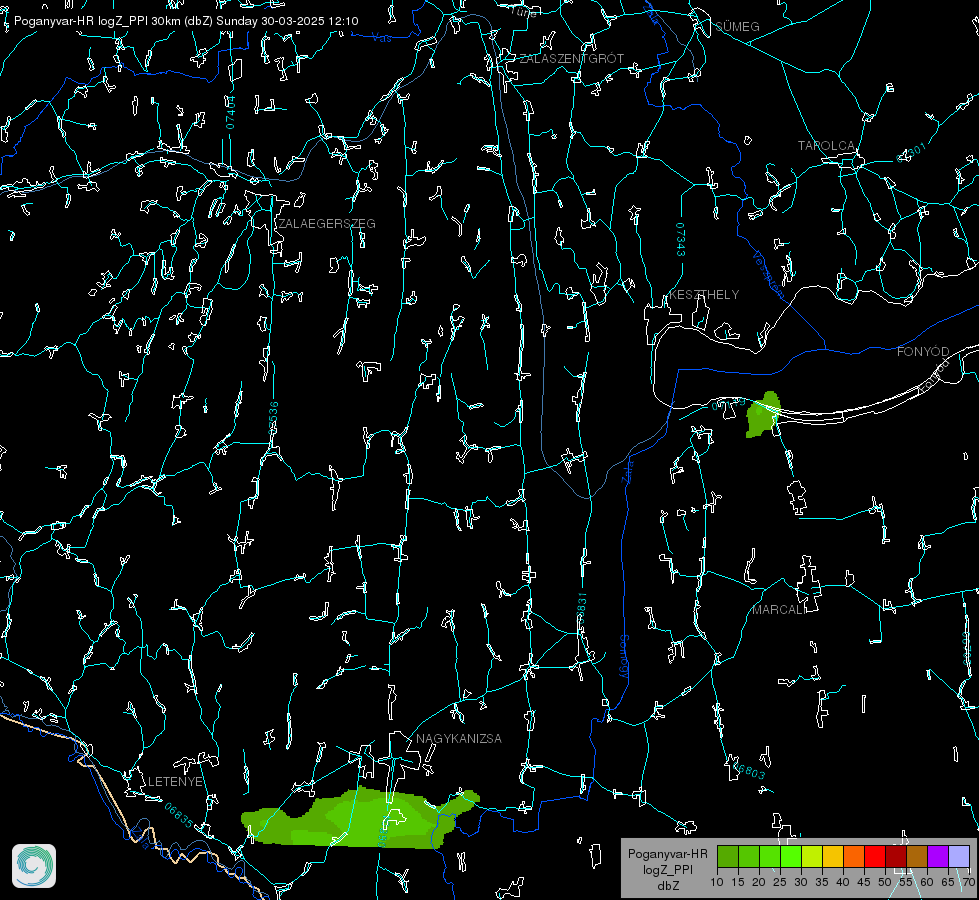Click the legend scale number 70

tap(968, 882)
